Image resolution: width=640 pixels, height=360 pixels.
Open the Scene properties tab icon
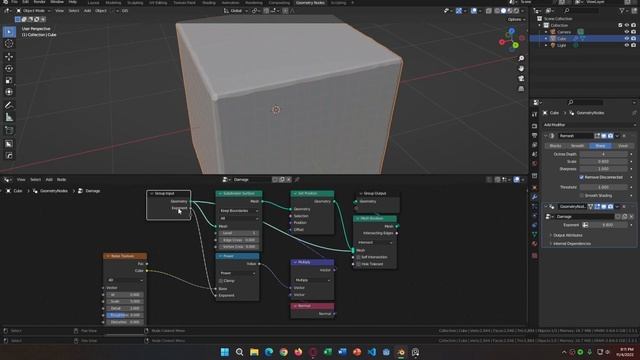535,154
